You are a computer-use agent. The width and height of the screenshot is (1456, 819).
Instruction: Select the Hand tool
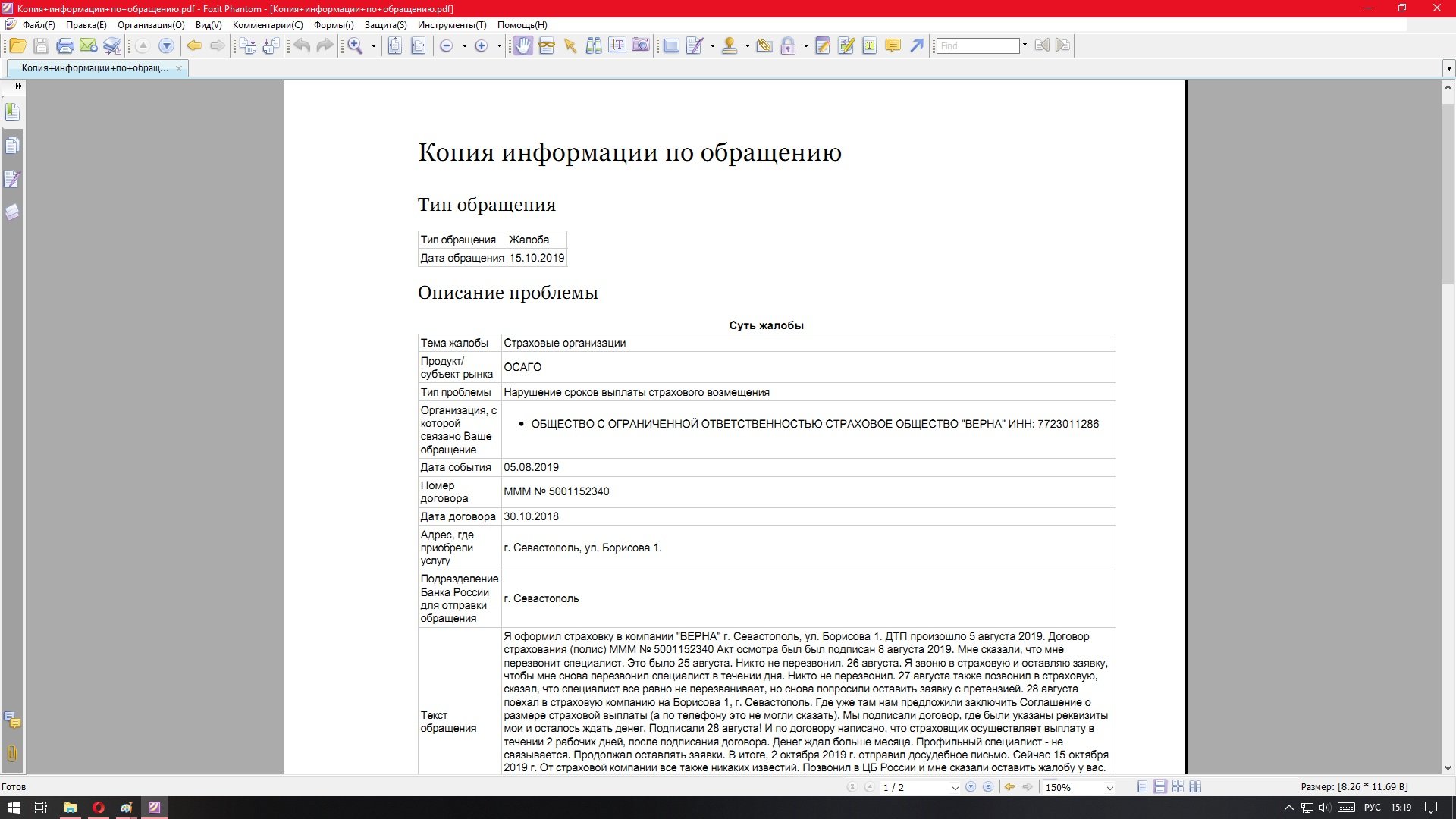click(522, 46)
